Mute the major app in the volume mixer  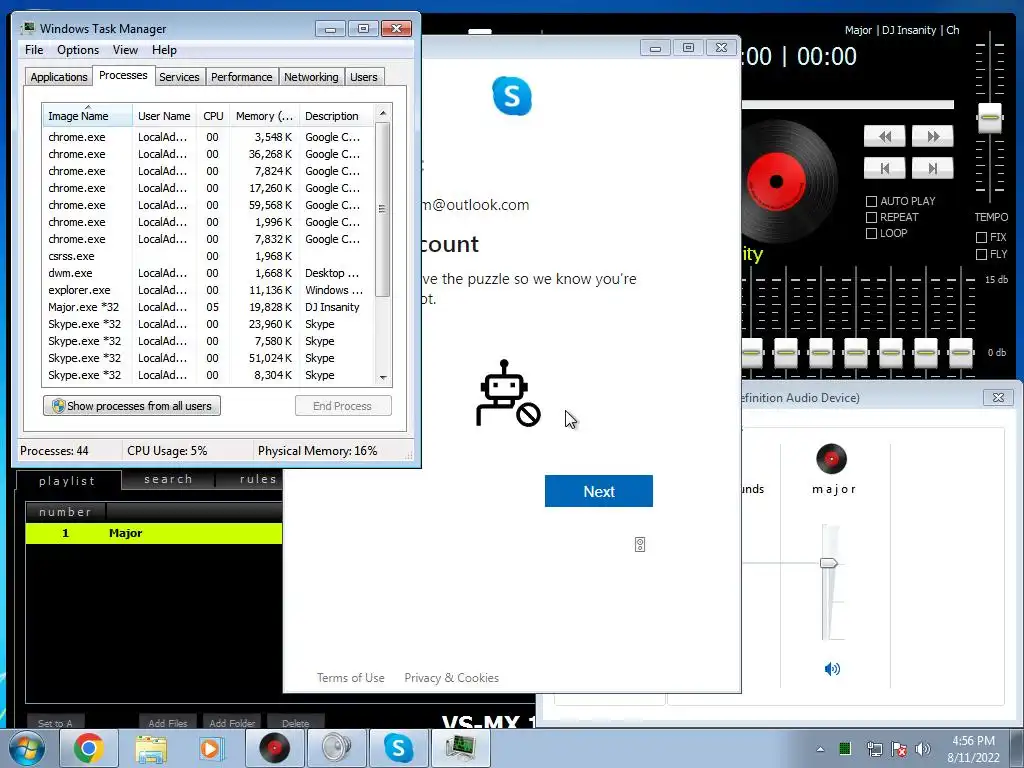tap(832, 669)
